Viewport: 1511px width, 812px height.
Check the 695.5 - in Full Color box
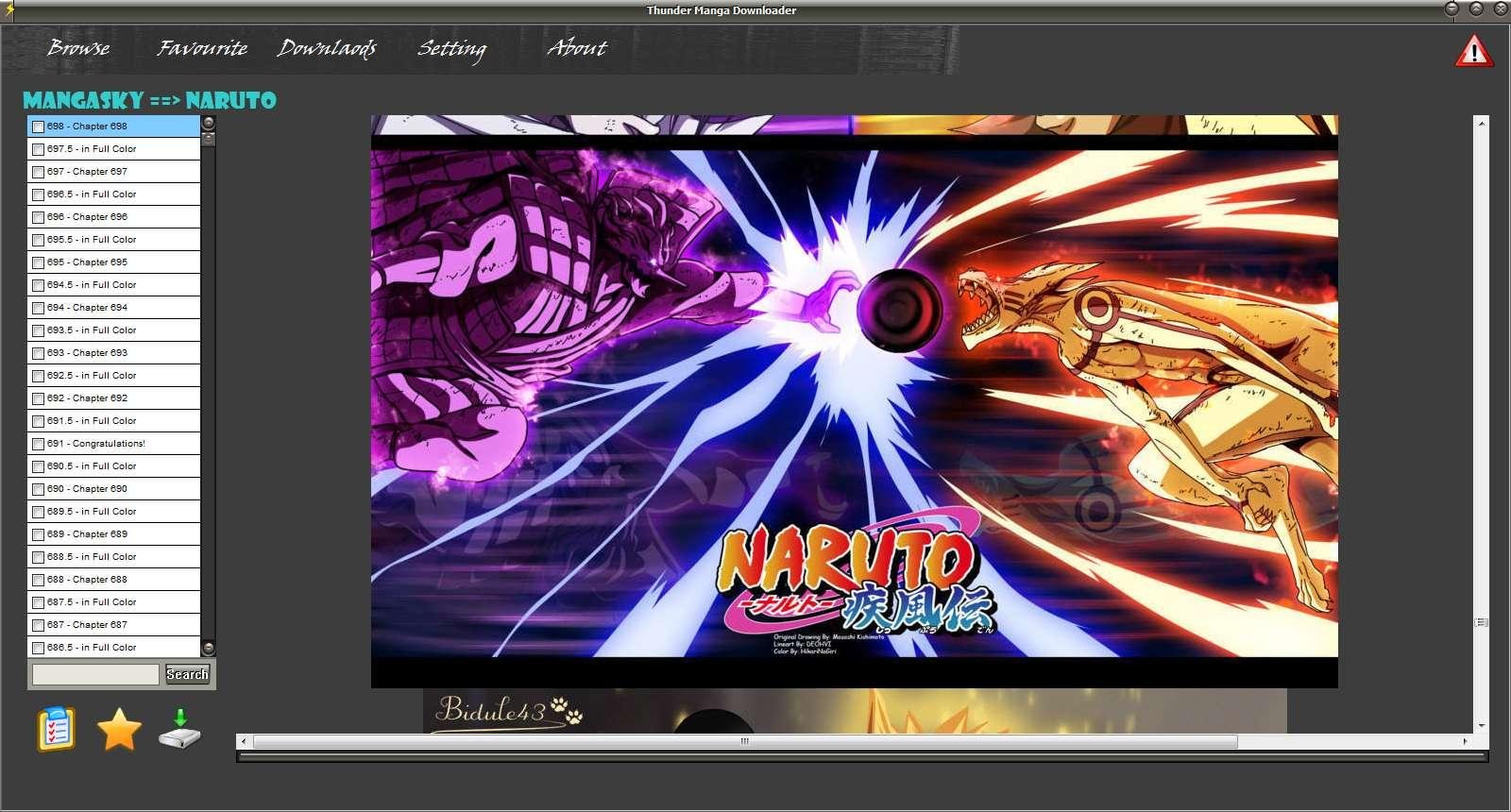(x=39, y=240)
